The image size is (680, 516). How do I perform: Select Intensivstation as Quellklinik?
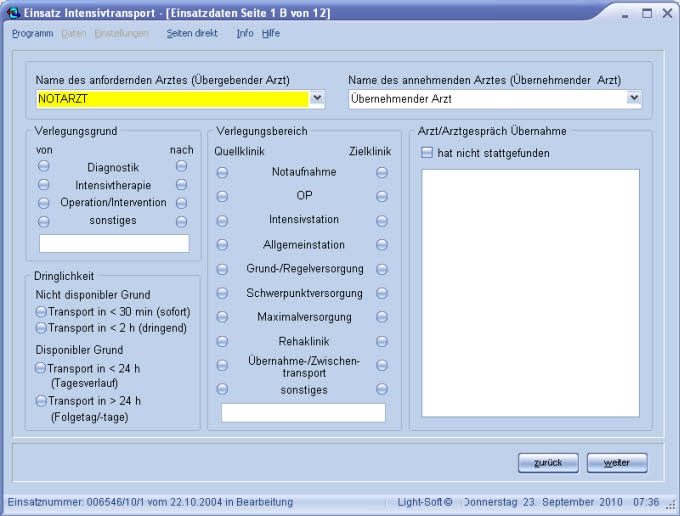(222, 221)
